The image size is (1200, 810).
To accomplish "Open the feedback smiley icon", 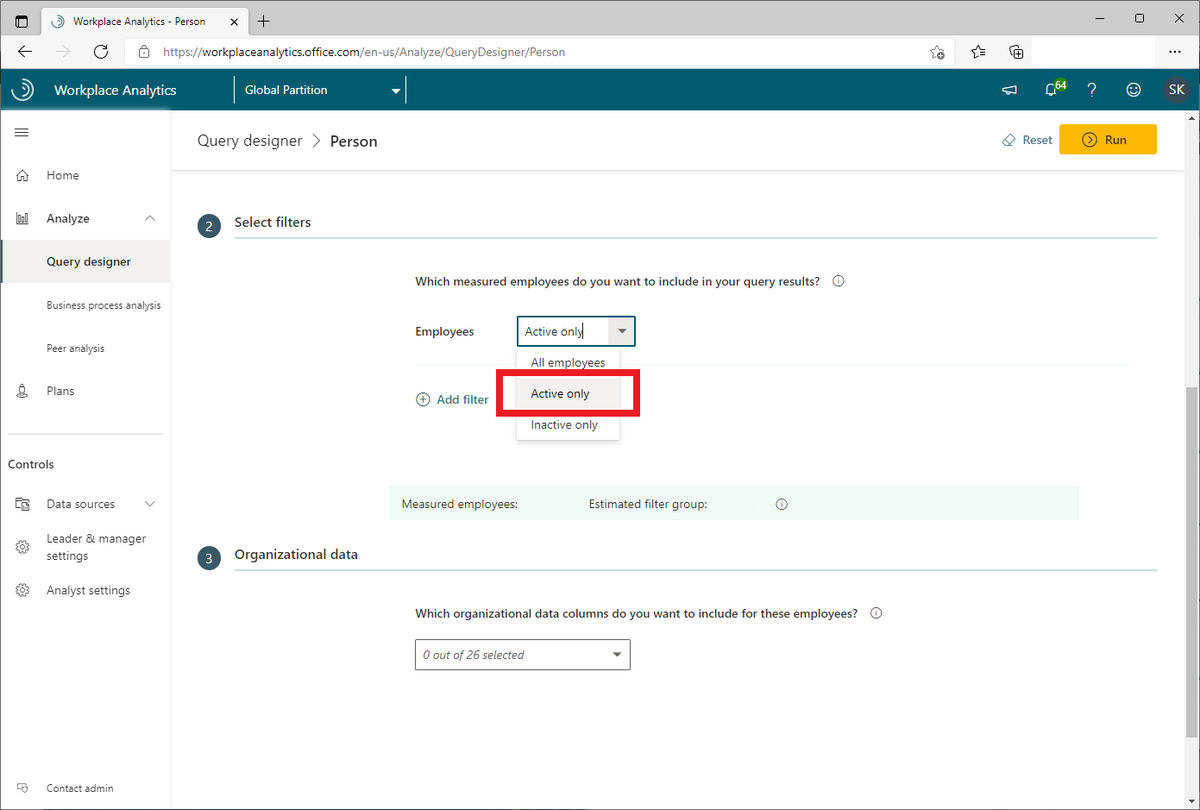I will (x=1134, y=90).
